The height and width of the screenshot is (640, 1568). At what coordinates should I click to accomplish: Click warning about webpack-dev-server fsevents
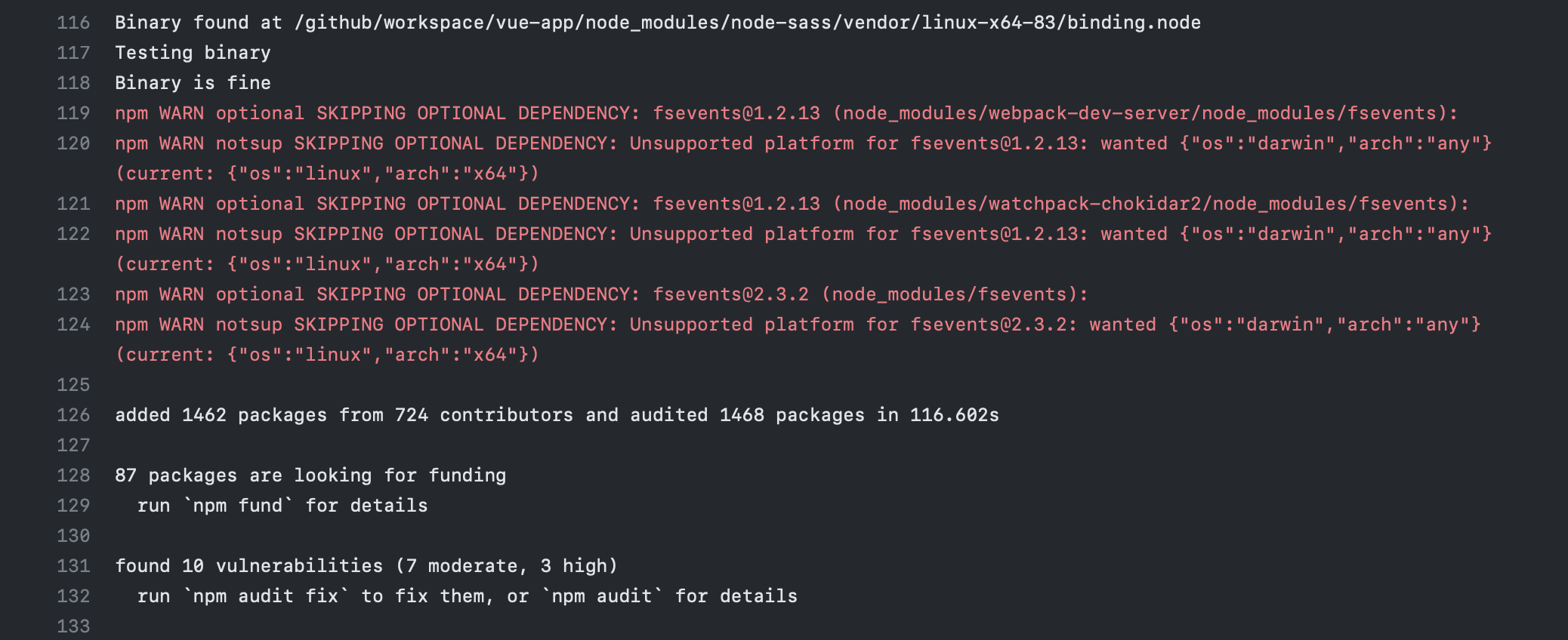786,113
